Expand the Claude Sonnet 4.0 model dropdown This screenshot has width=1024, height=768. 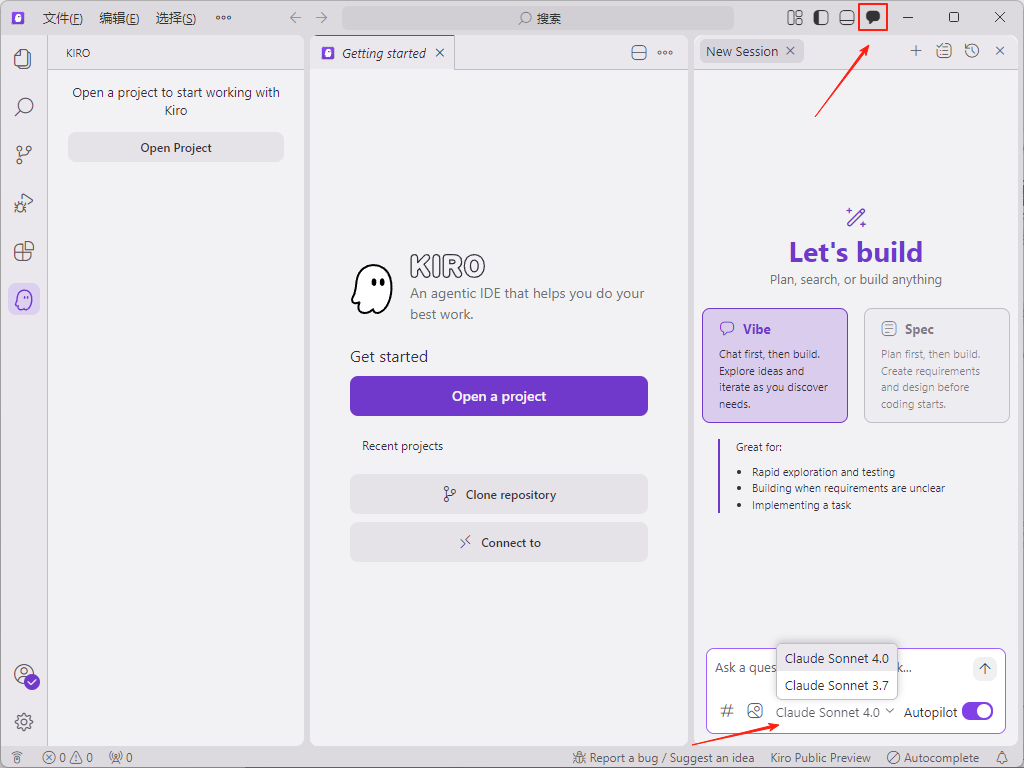pos(834,712)
